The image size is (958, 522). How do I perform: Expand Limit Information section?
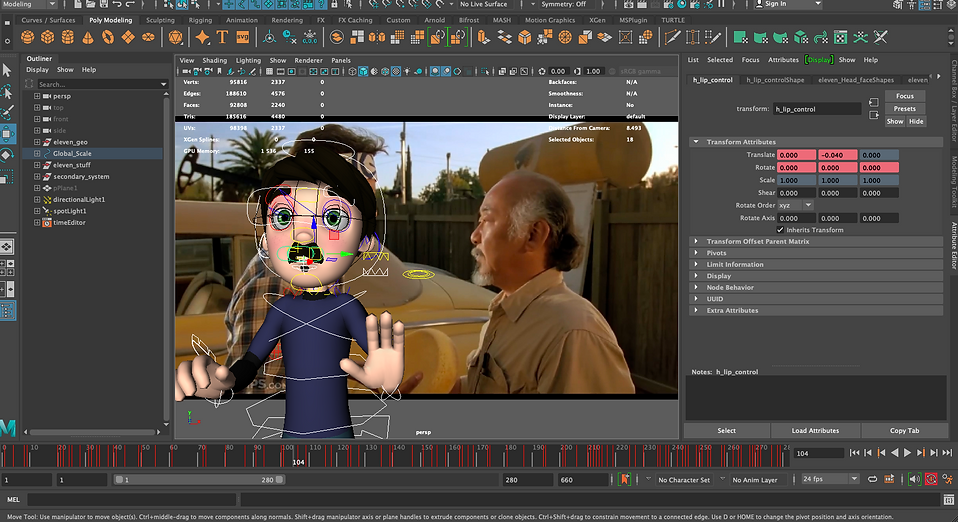[696, 265]
